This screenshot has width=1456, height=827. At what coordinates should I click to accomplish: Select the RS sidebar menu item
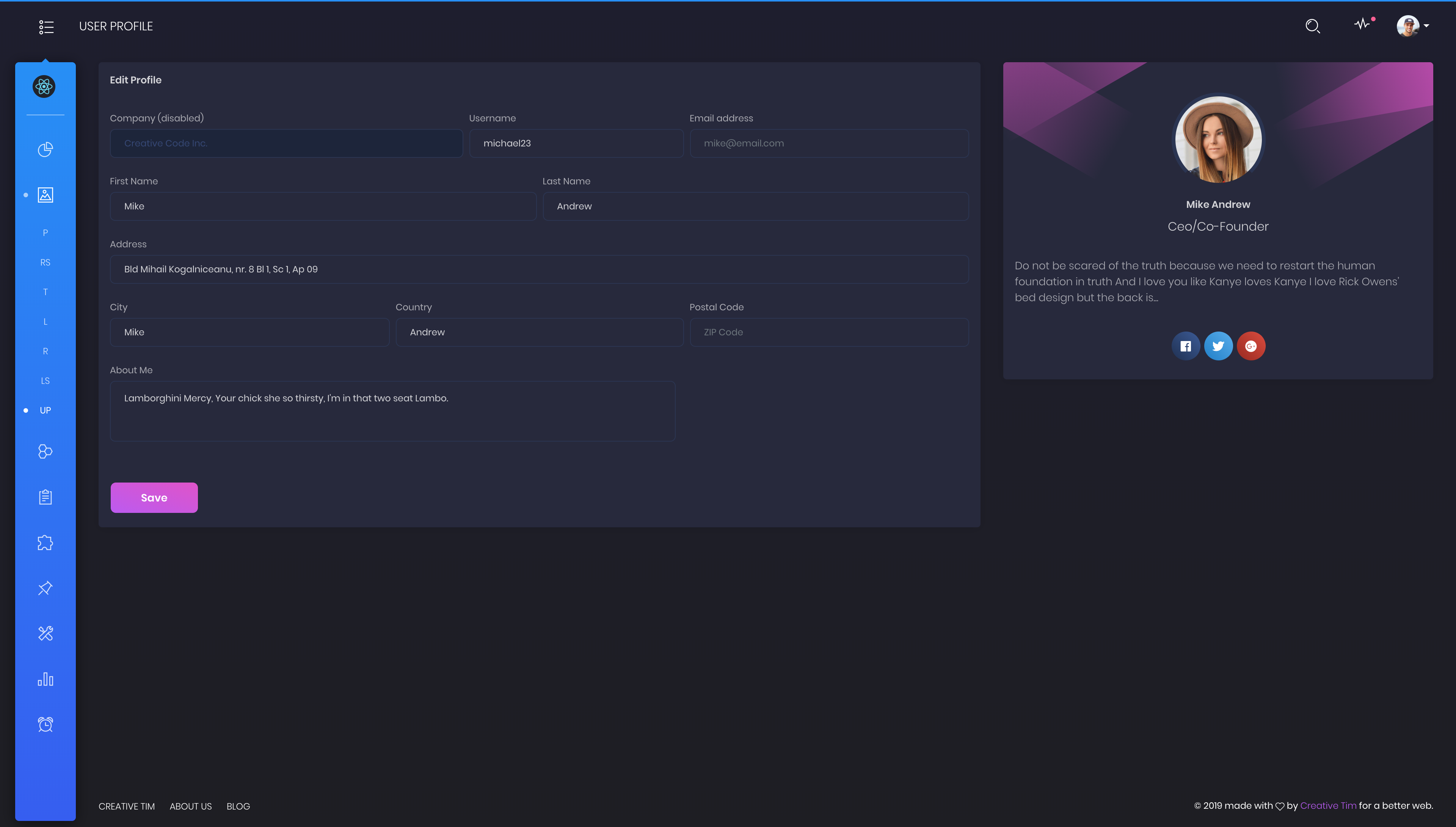click(45, 263)
